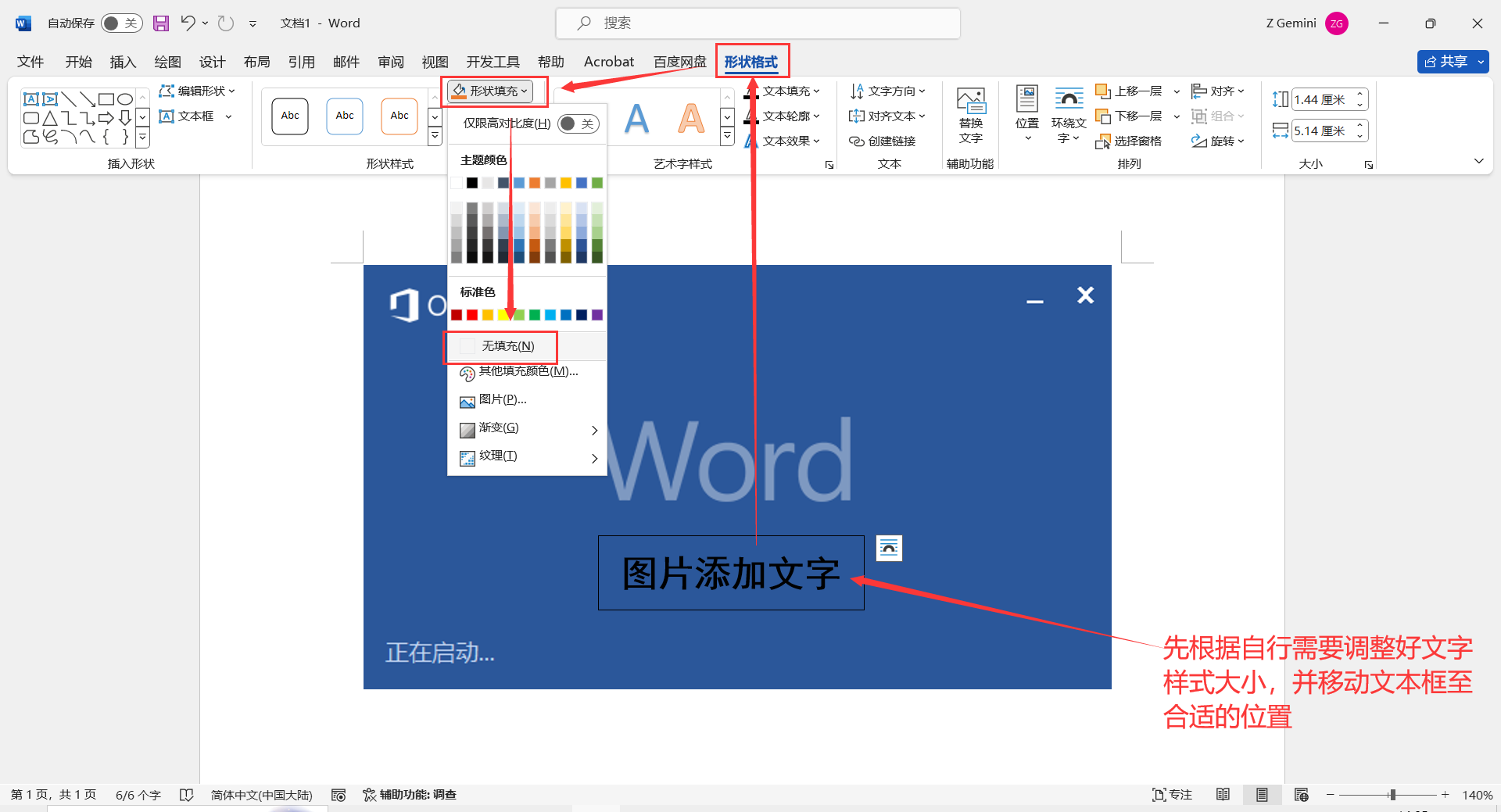Click Bring Forward (上移一层)
Viewport: 1501px width, 812px height.
pyautogui.click(x=1130, y=91)
